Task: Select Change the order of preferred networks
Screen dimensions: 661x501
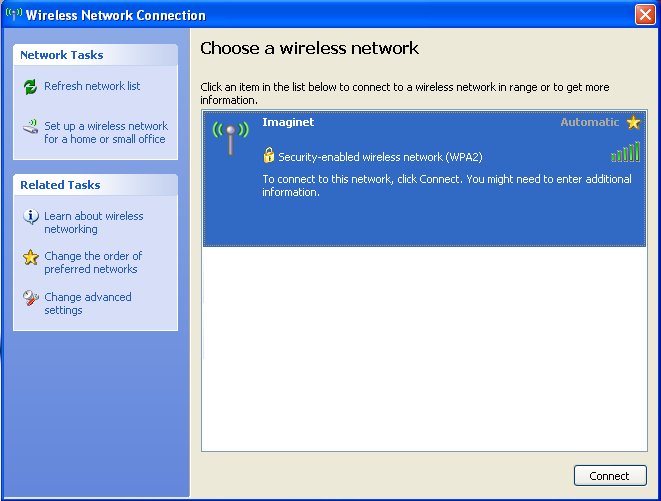Action: tap(93, 262)
